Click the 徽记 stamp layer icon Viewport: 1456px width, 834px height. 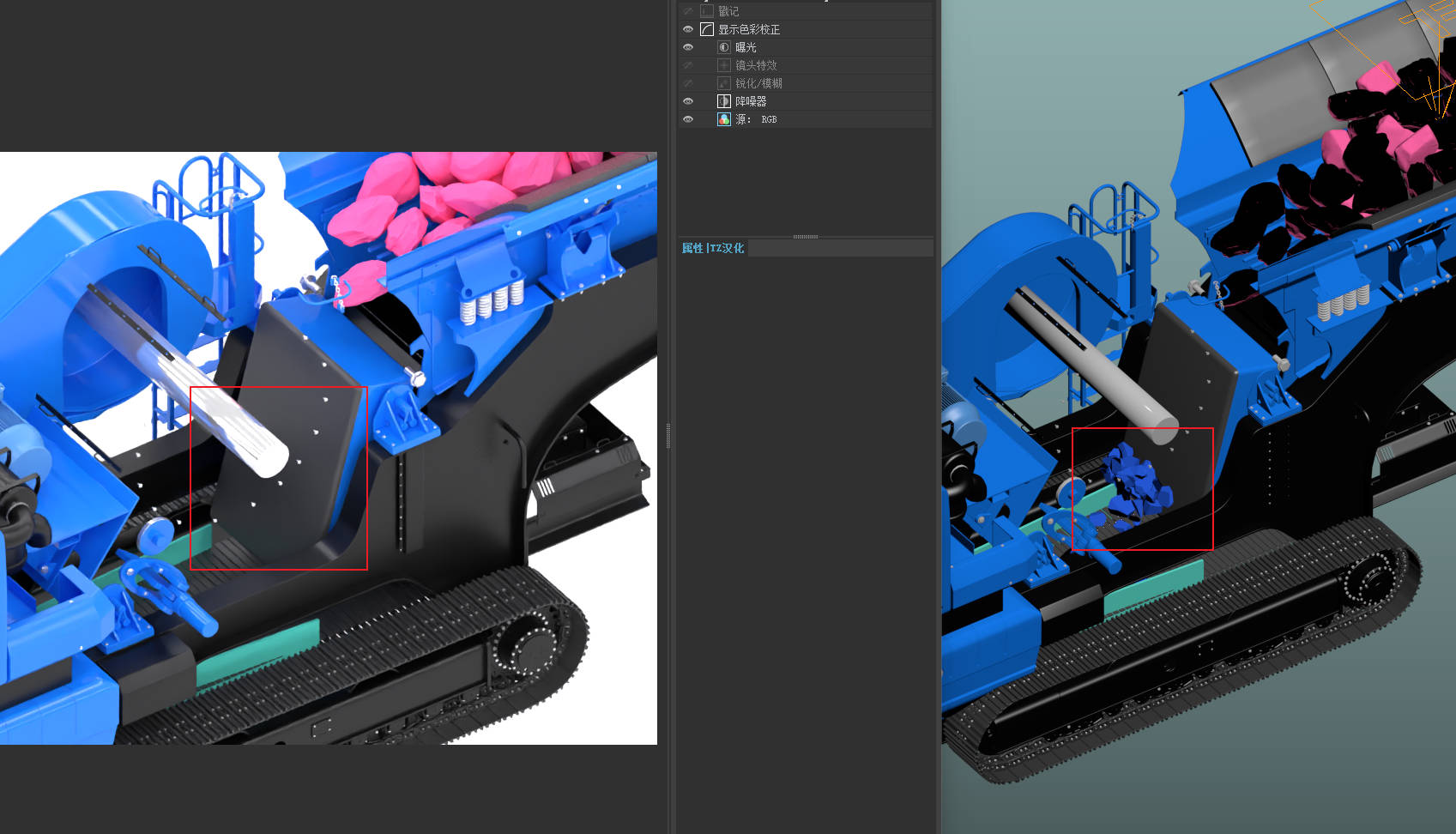click(x=707, y=11)
